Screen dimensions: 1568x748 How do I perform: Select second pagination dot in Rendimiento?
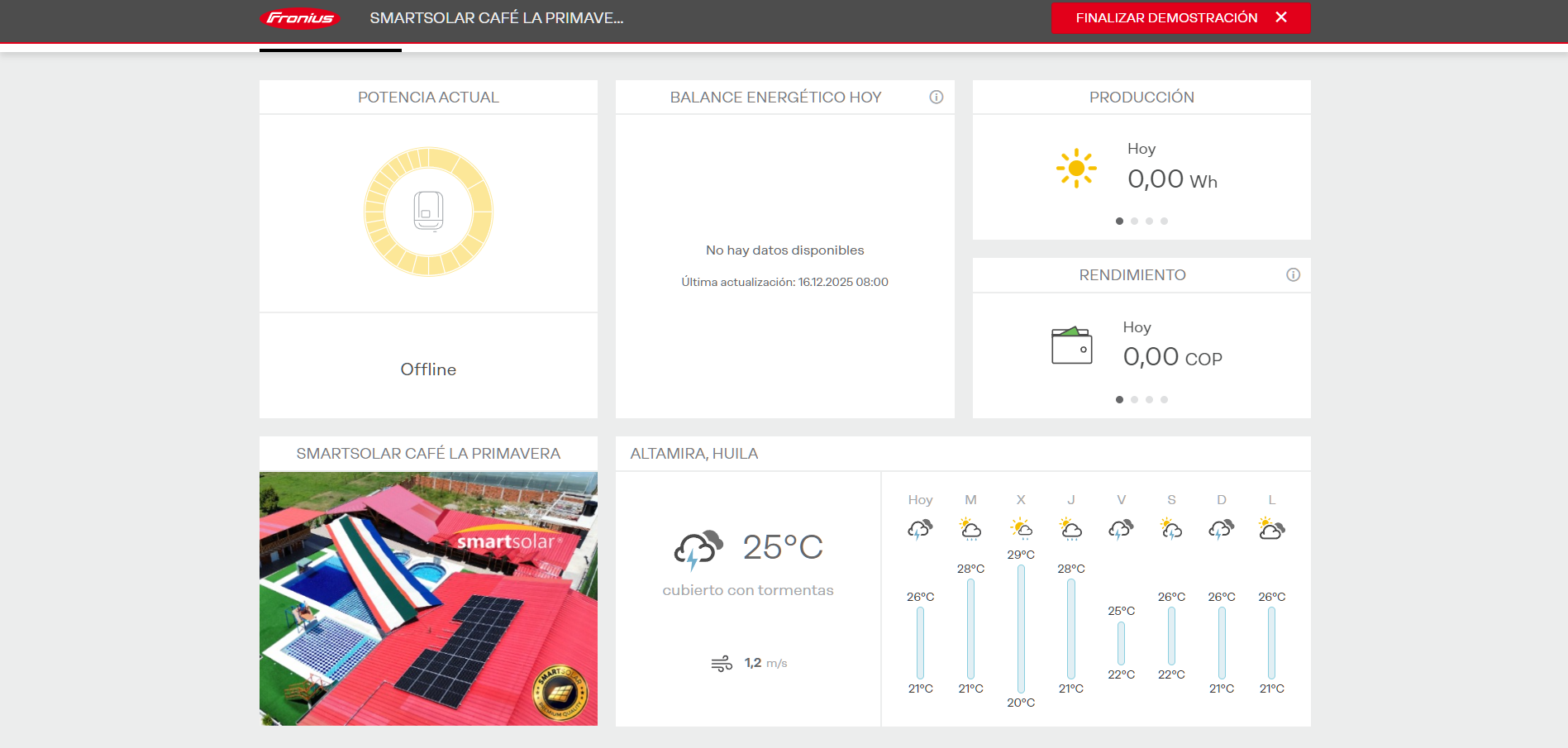point(1134,400)
